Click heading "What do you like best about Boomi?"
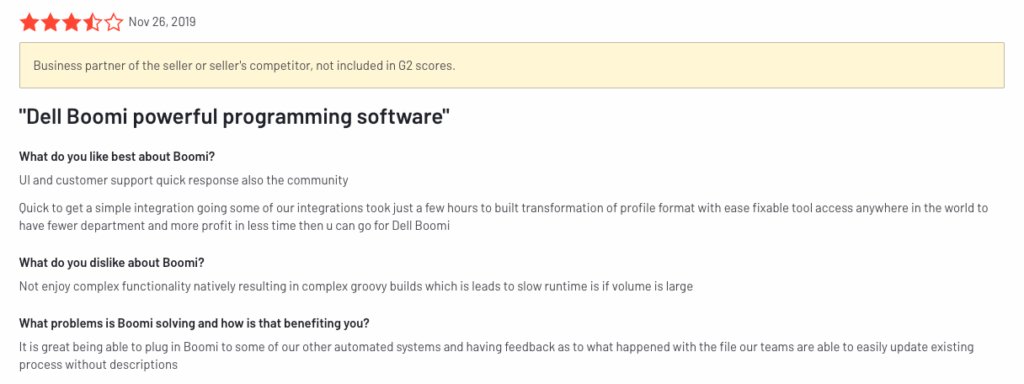1024x384 pixels. (117, 157)
